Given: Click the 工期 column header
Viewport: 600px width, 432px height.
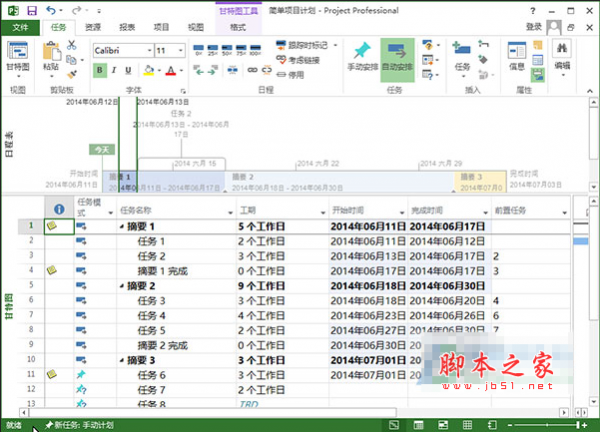Looking at the screenshot, I should [250, 210].
